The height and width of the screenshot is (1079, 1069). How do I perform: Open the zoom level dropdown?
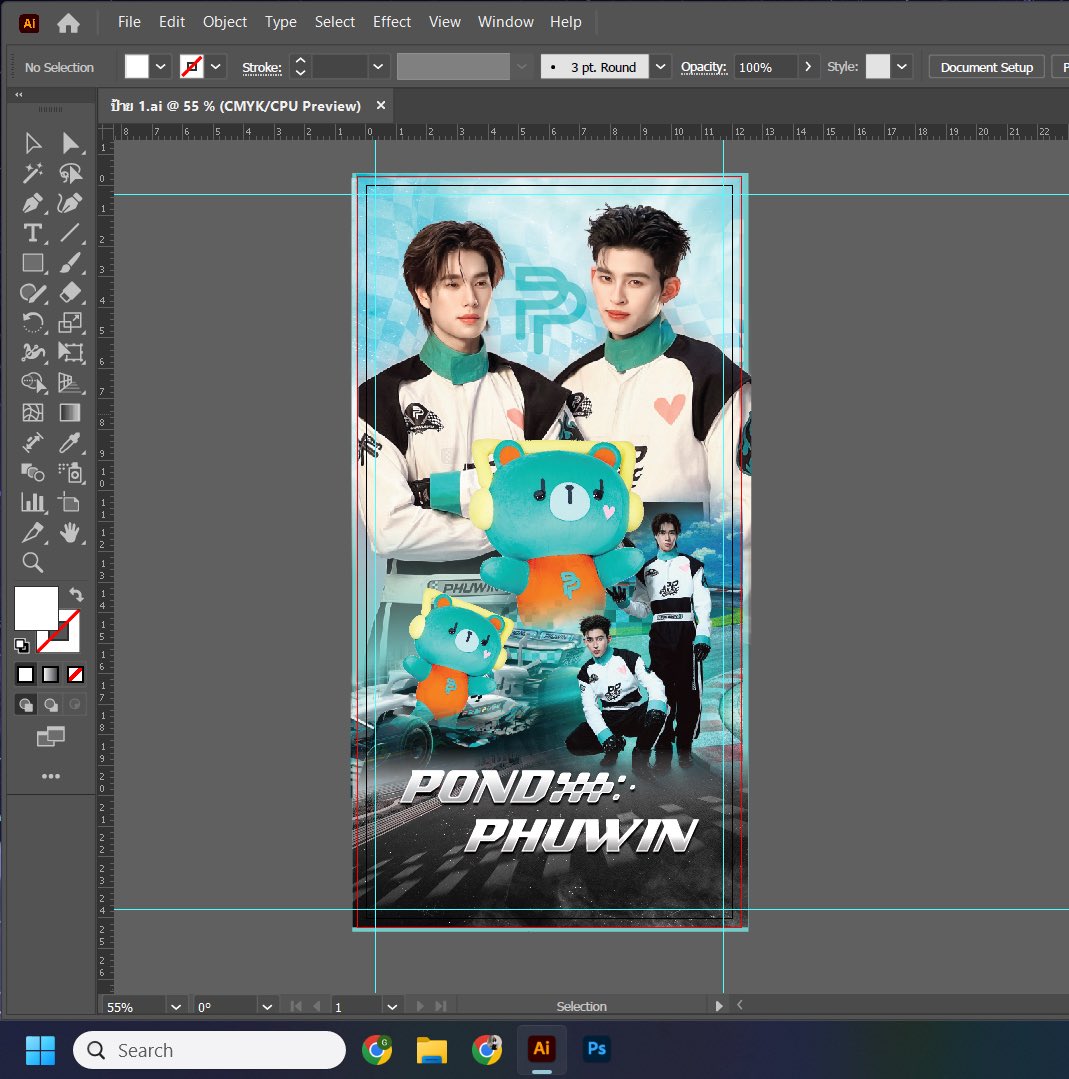point(175,1006)
